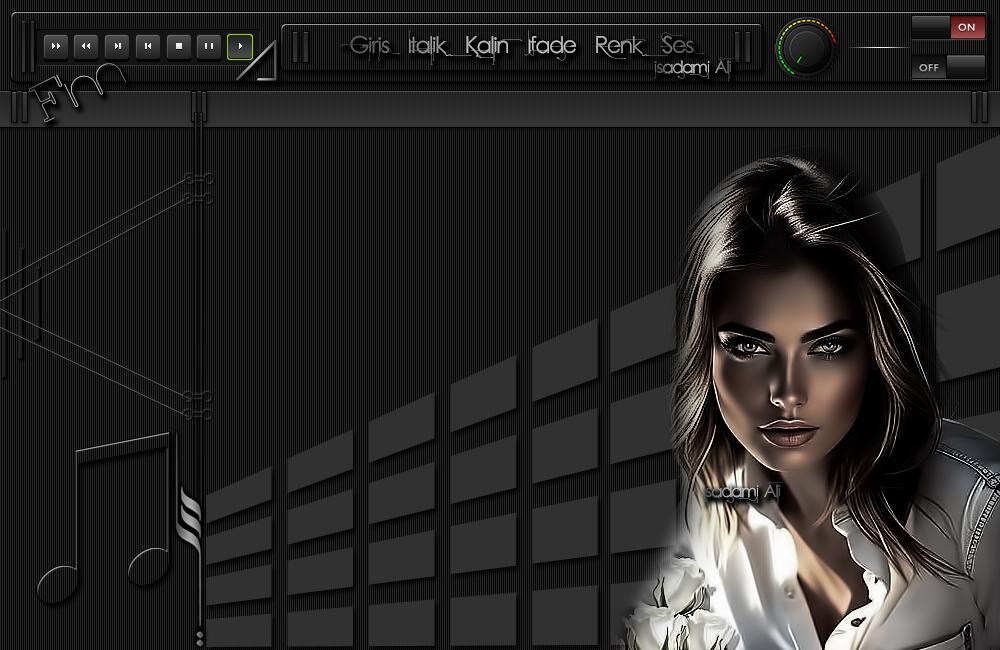The image size is (1000, 650).
Task: Stop playback with the square stop button
Action: 179,47
